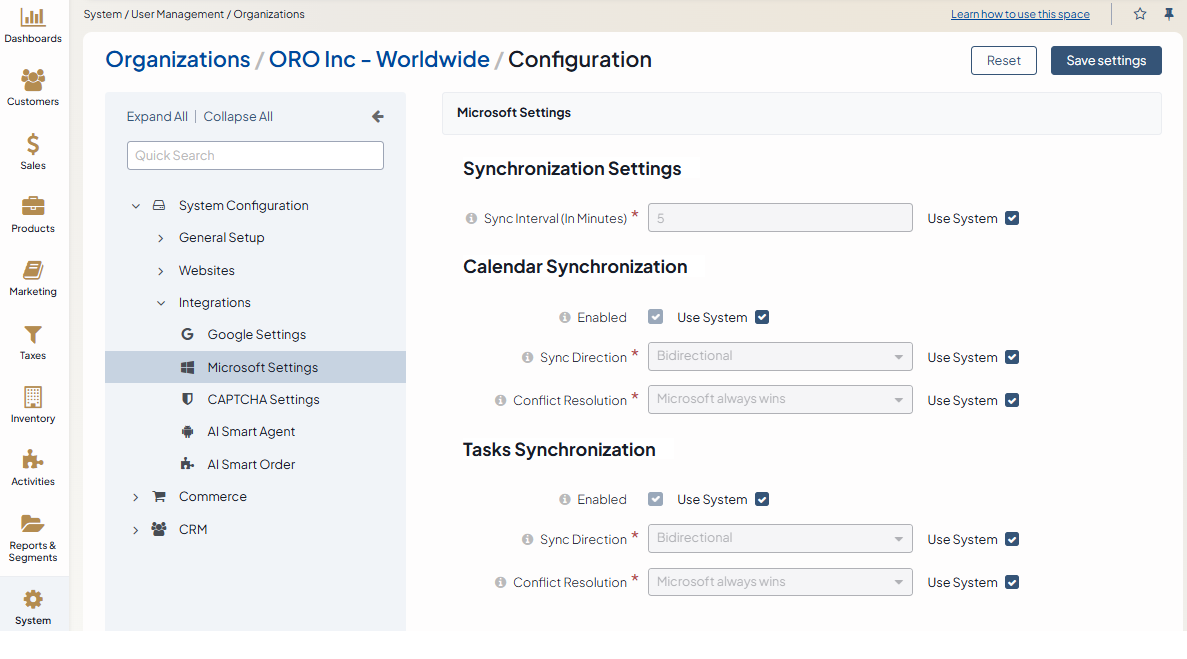Open the Learn how to use this space link

tap(1020, 15)
